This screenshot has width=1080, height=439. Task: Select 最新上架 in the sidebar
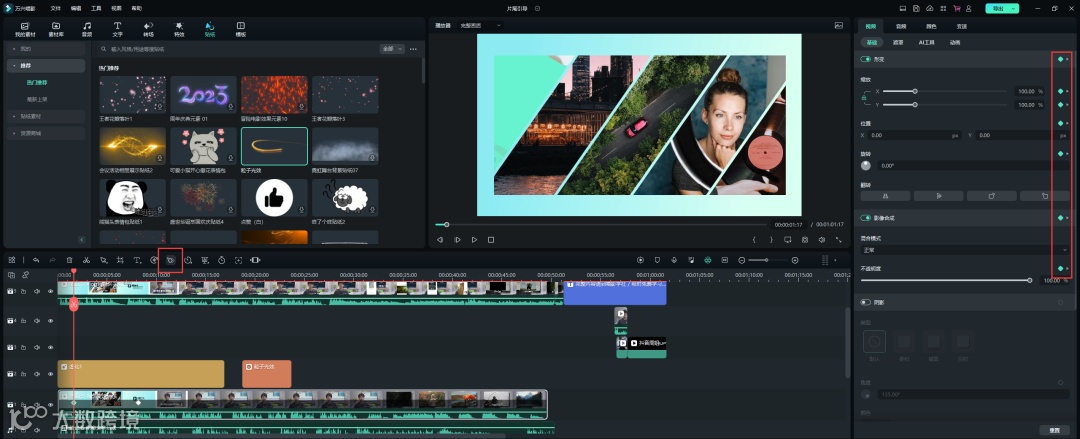pos(37,99)
